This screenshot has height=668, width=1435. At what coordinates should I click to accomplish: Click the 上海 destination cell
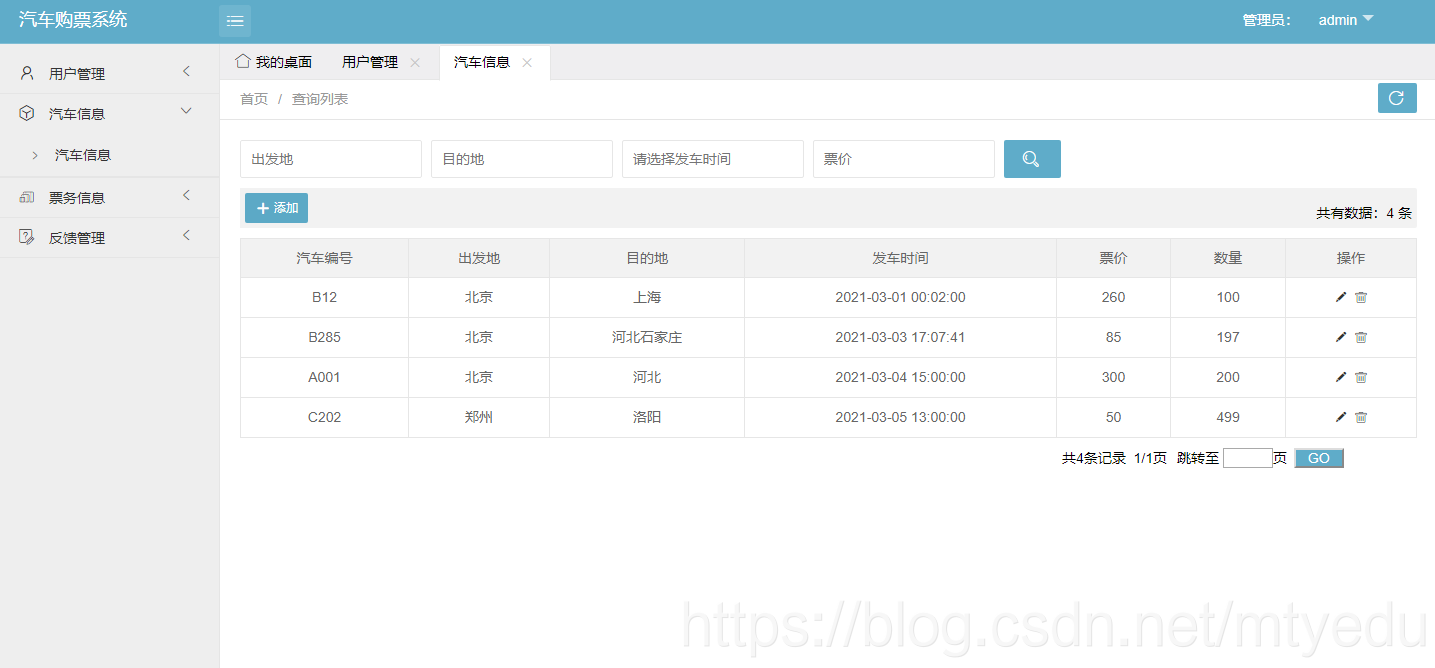pyautogui.click(x=647, y=297)
